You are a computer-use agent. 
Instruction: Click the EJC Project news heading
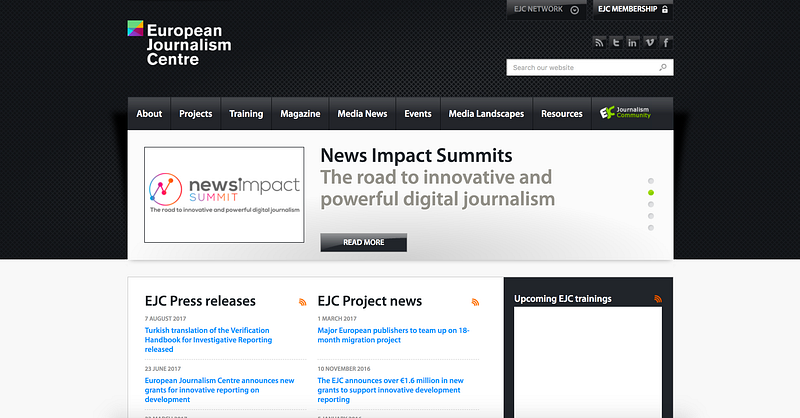(x=369, y=301)
